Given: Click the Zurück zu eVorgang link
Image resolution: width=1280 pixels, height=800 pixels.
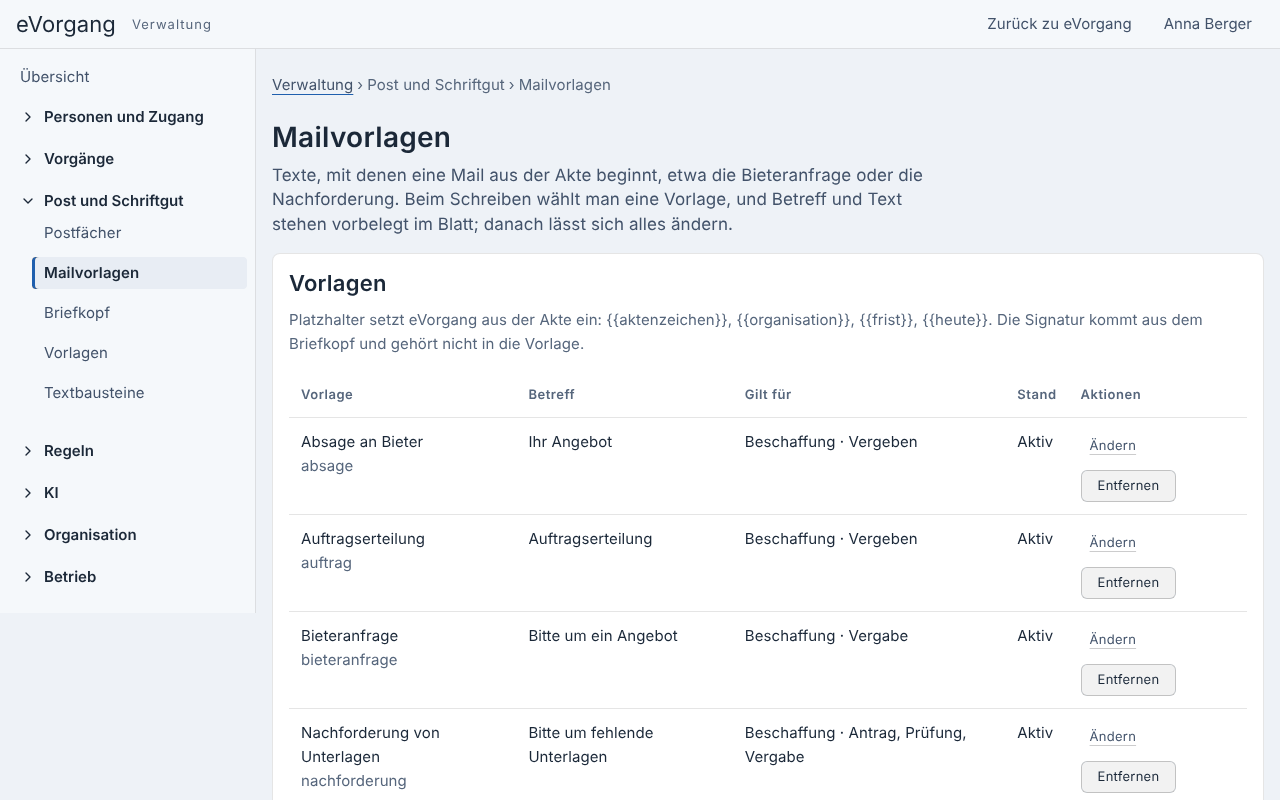Looking at the screenshot, I should coord(1059,24).
